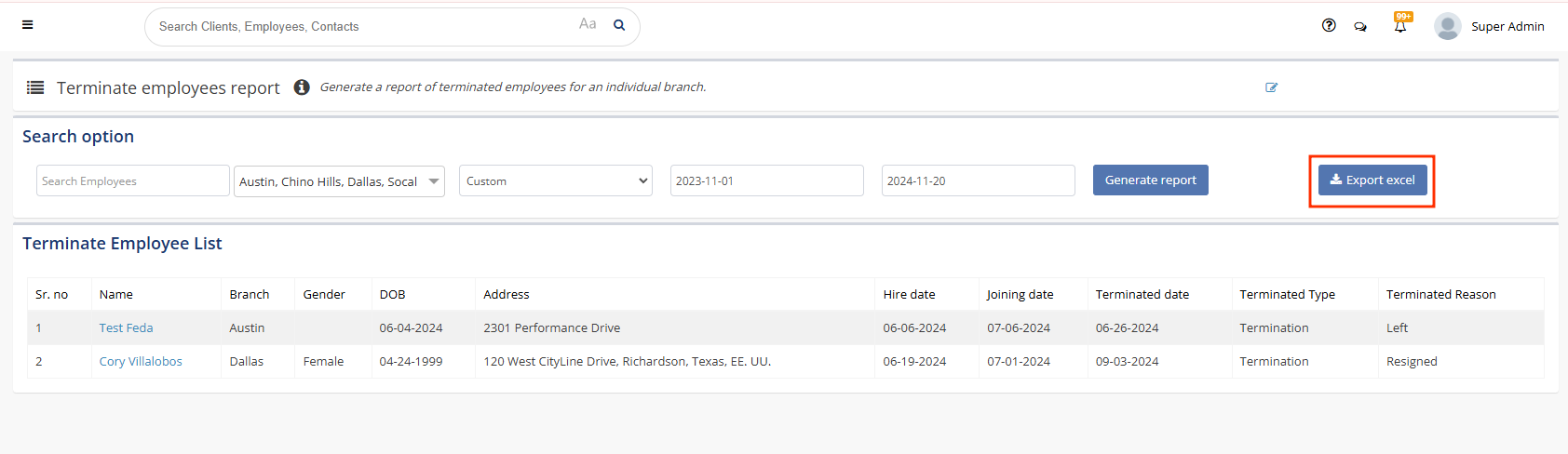The height and width of the screenshot is (454, 1568).
Task: Click the edit pencil icon
Action: [1272, 87]
